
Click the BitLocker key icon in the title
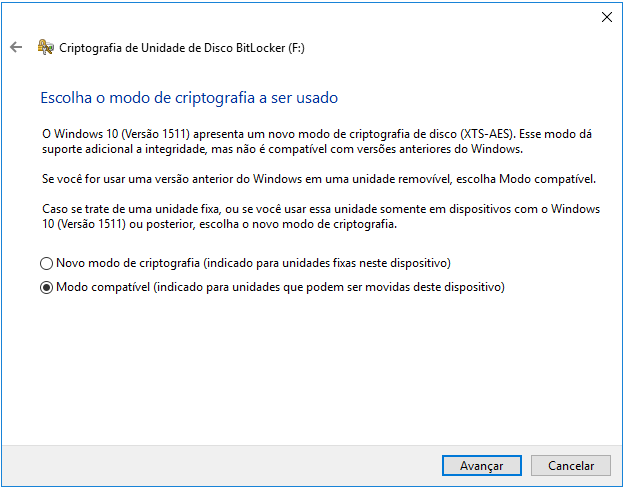tap(45, 47)
